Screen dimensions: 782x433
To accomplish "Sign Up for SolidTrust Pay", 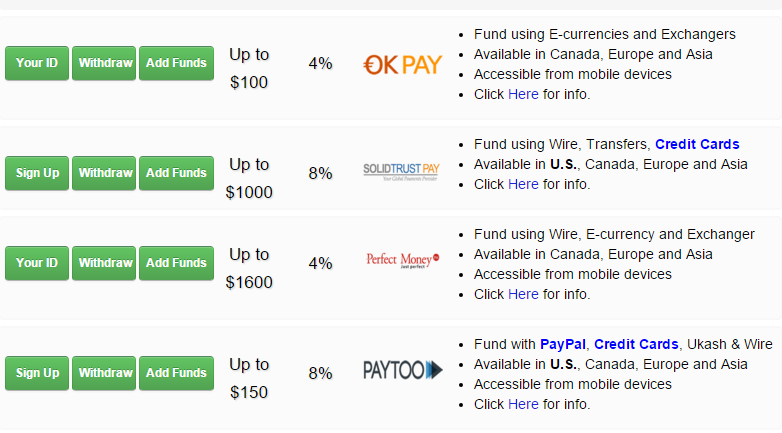I will pyautogui.click(x=37, y=173).
